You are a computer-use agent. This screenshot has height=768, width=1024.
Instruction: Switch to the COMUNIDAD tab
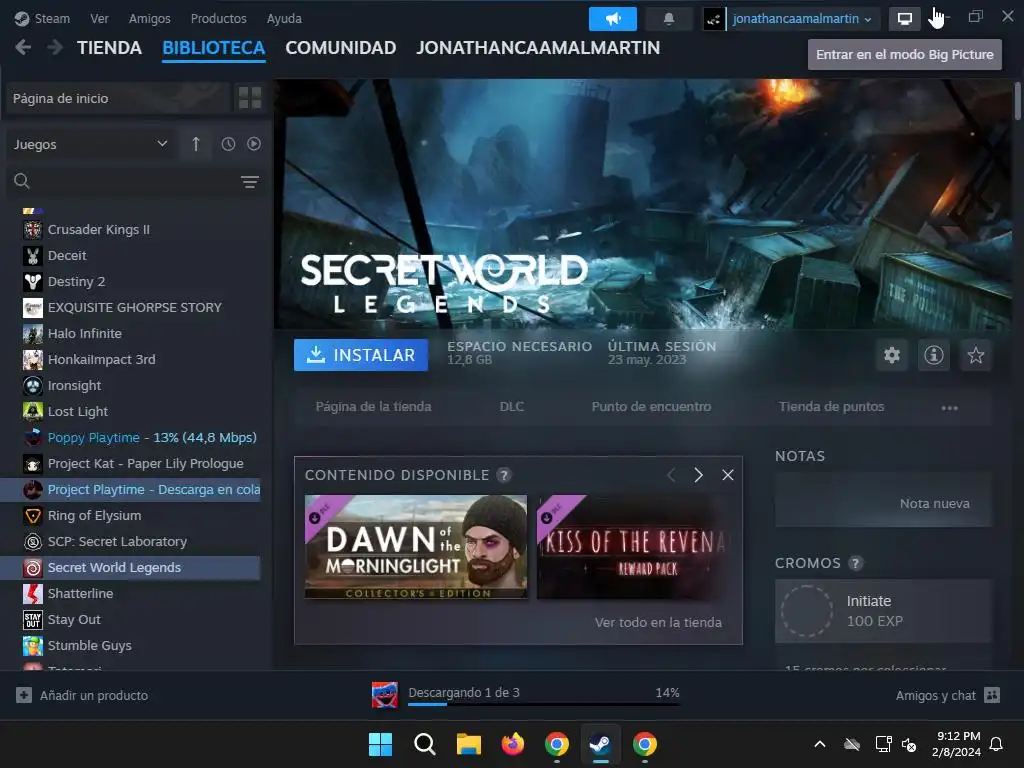pyautogui.click(x=341, y=48)
